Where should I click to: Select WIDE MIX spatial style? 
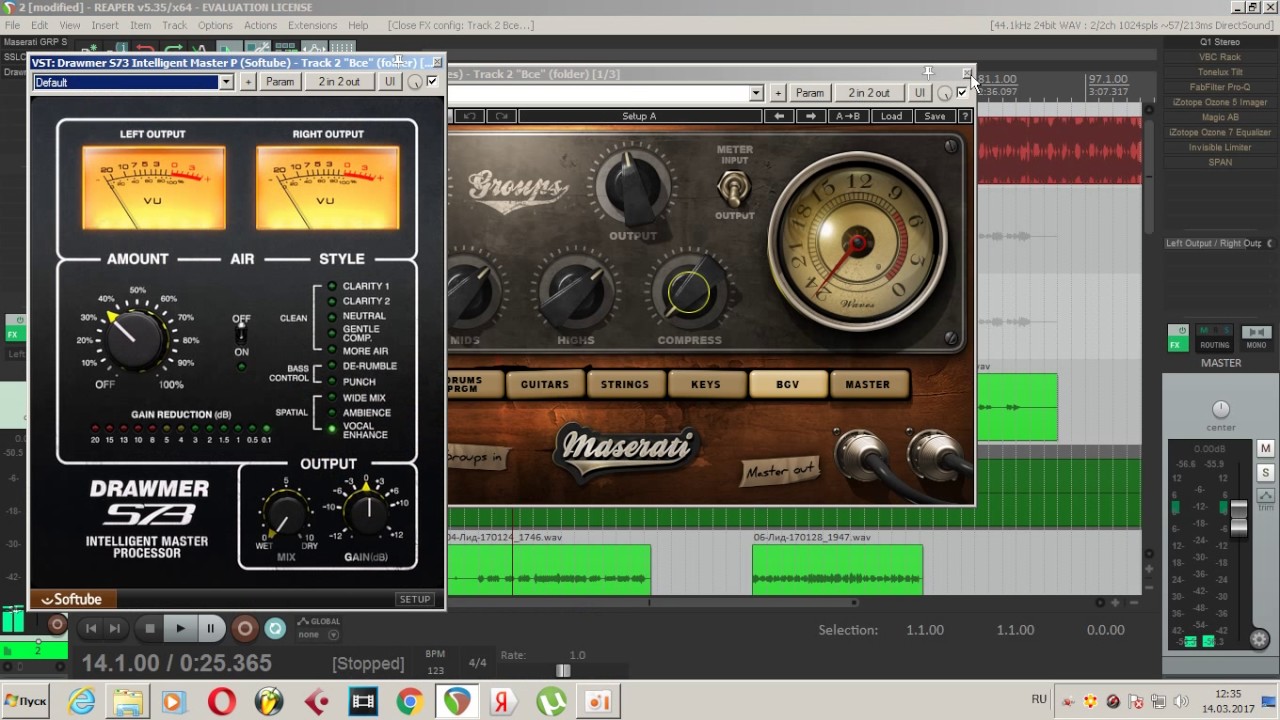click(364, 398)
